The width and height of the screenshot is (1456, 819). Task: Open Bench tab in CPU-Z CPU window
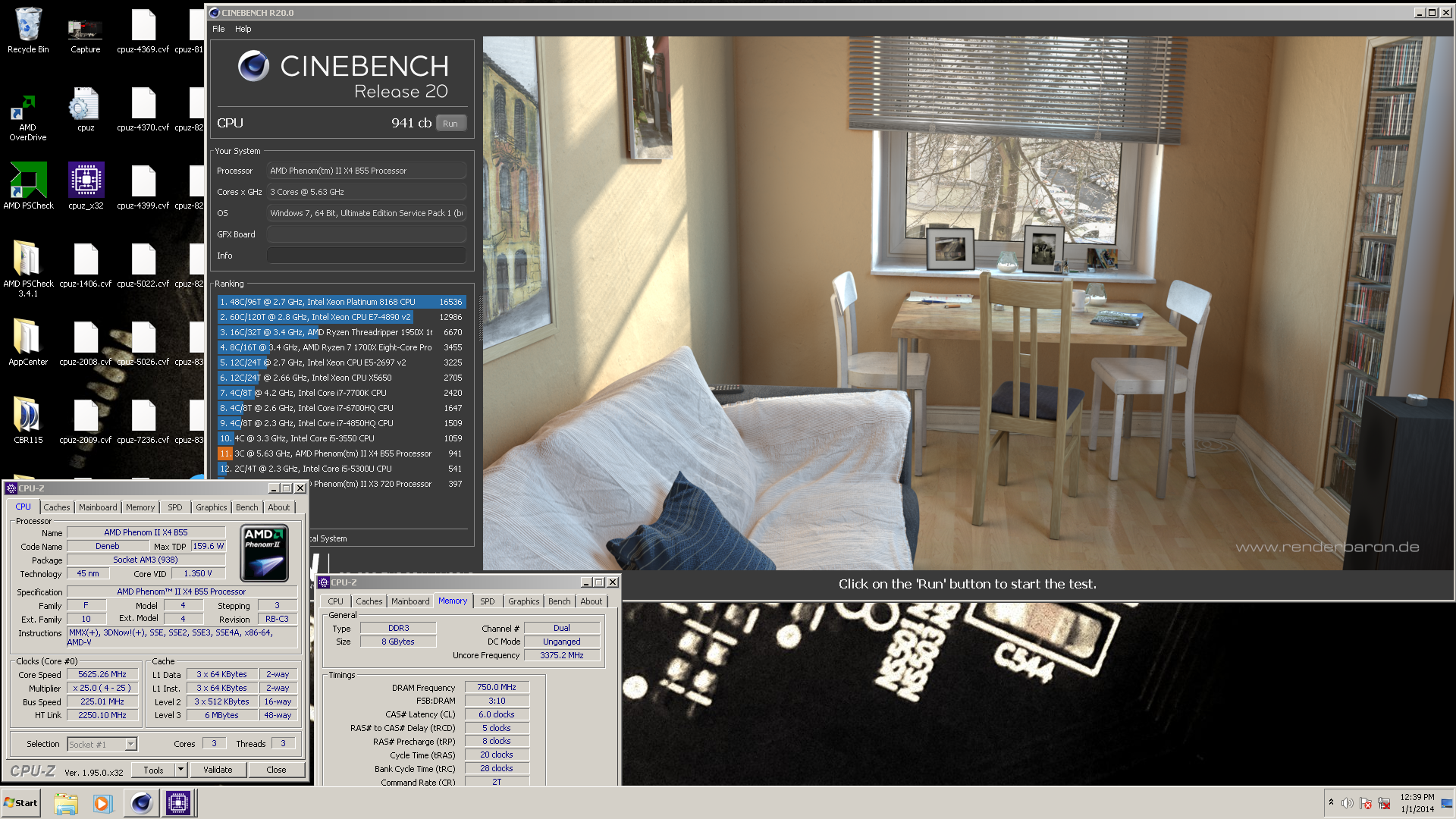coord(246,507)
